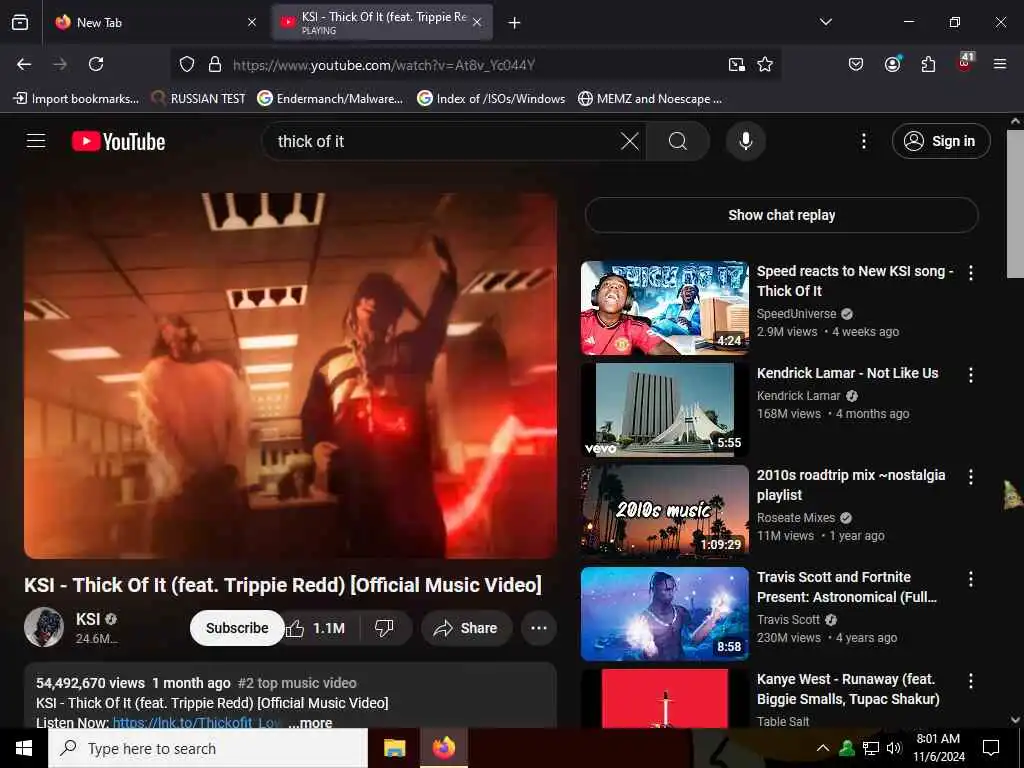Open 2010s roadtrip mix title
Screen dimensions: 1024x768
pyautogui.click(x=850, y=485)
